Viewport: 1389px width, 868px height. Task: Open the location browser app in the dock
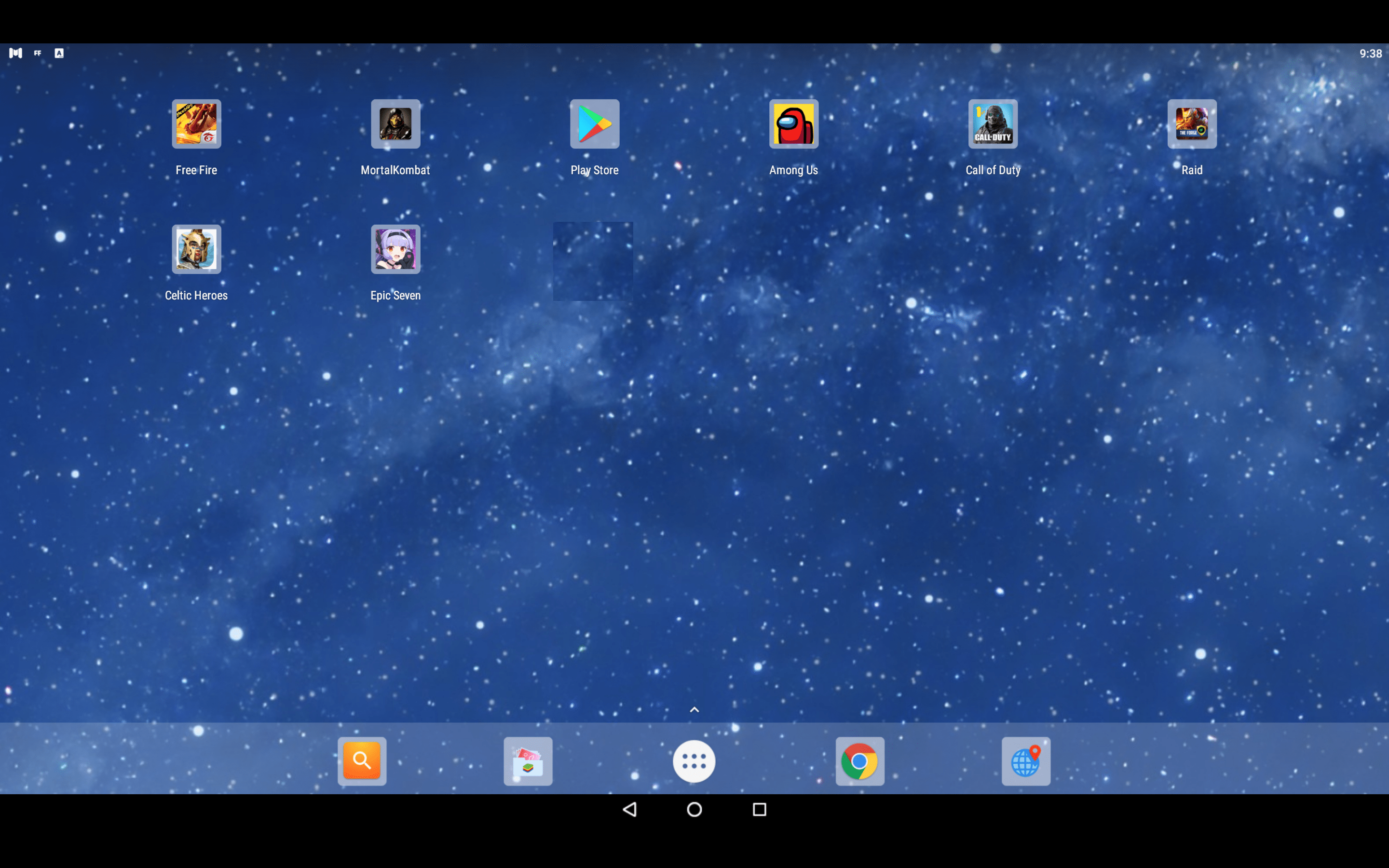tap(1026, 760)
